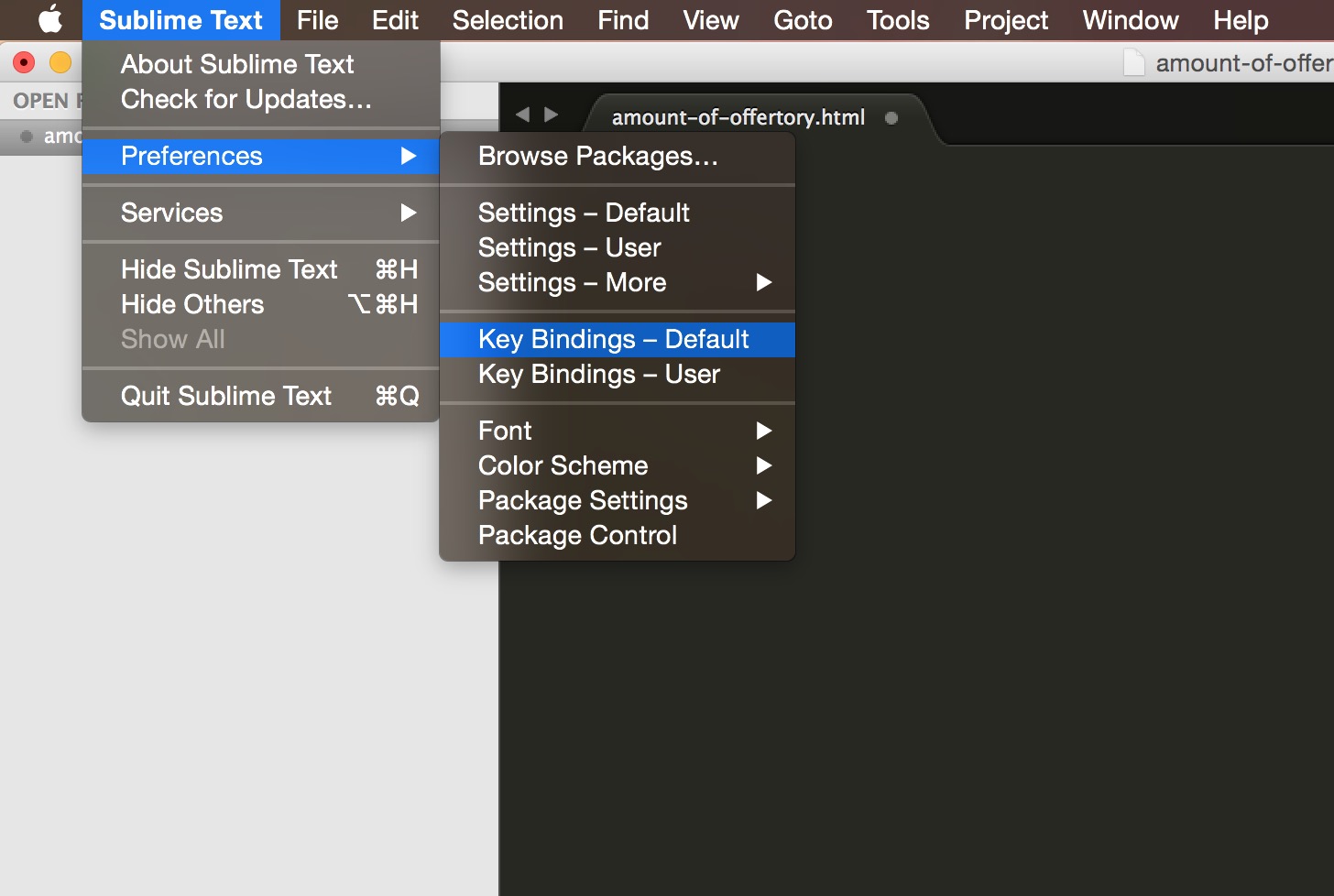Open the Find menu
The image size is (1334, 896).
pos(623,20)
